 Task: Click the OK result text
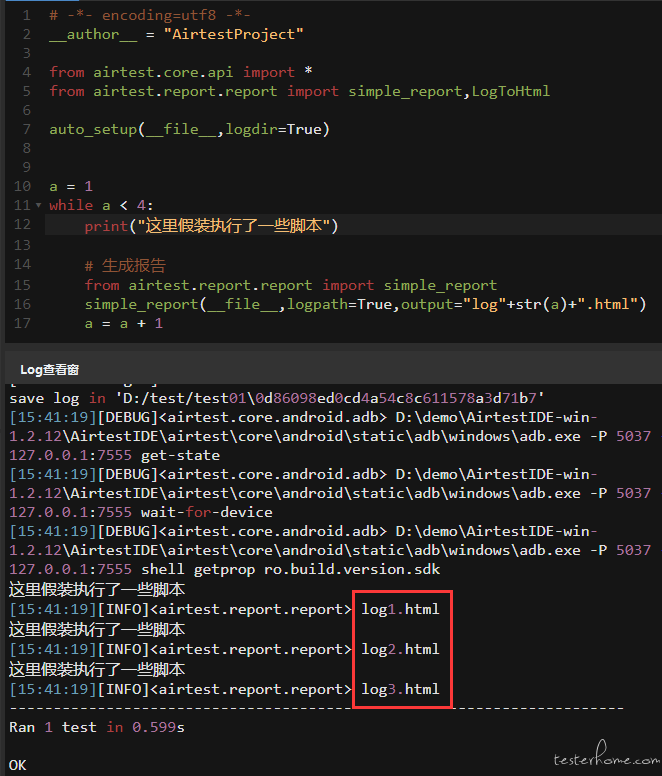point(17,766)
